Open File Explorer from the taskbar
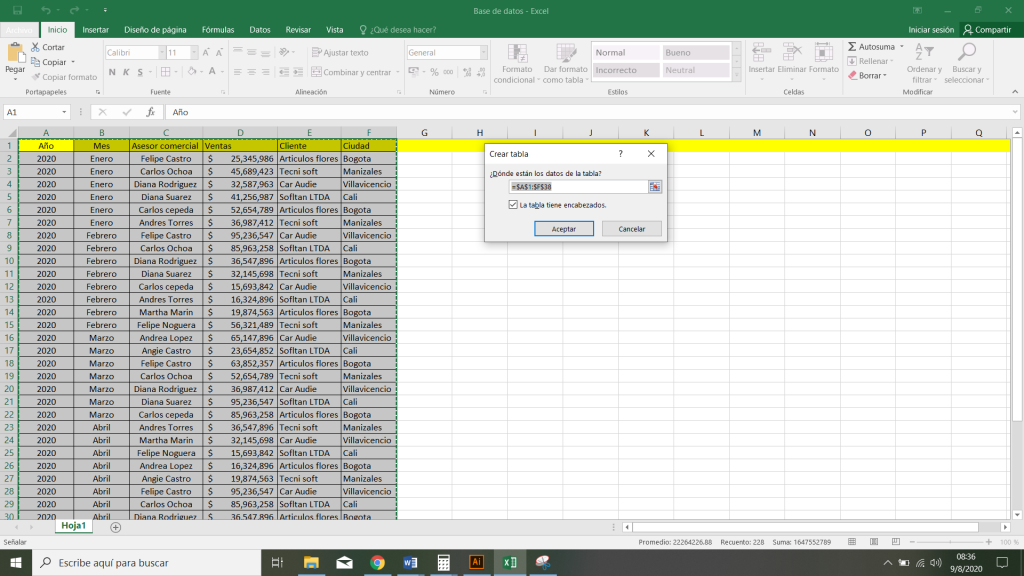The image size is (1024, 576). (311, 562)
